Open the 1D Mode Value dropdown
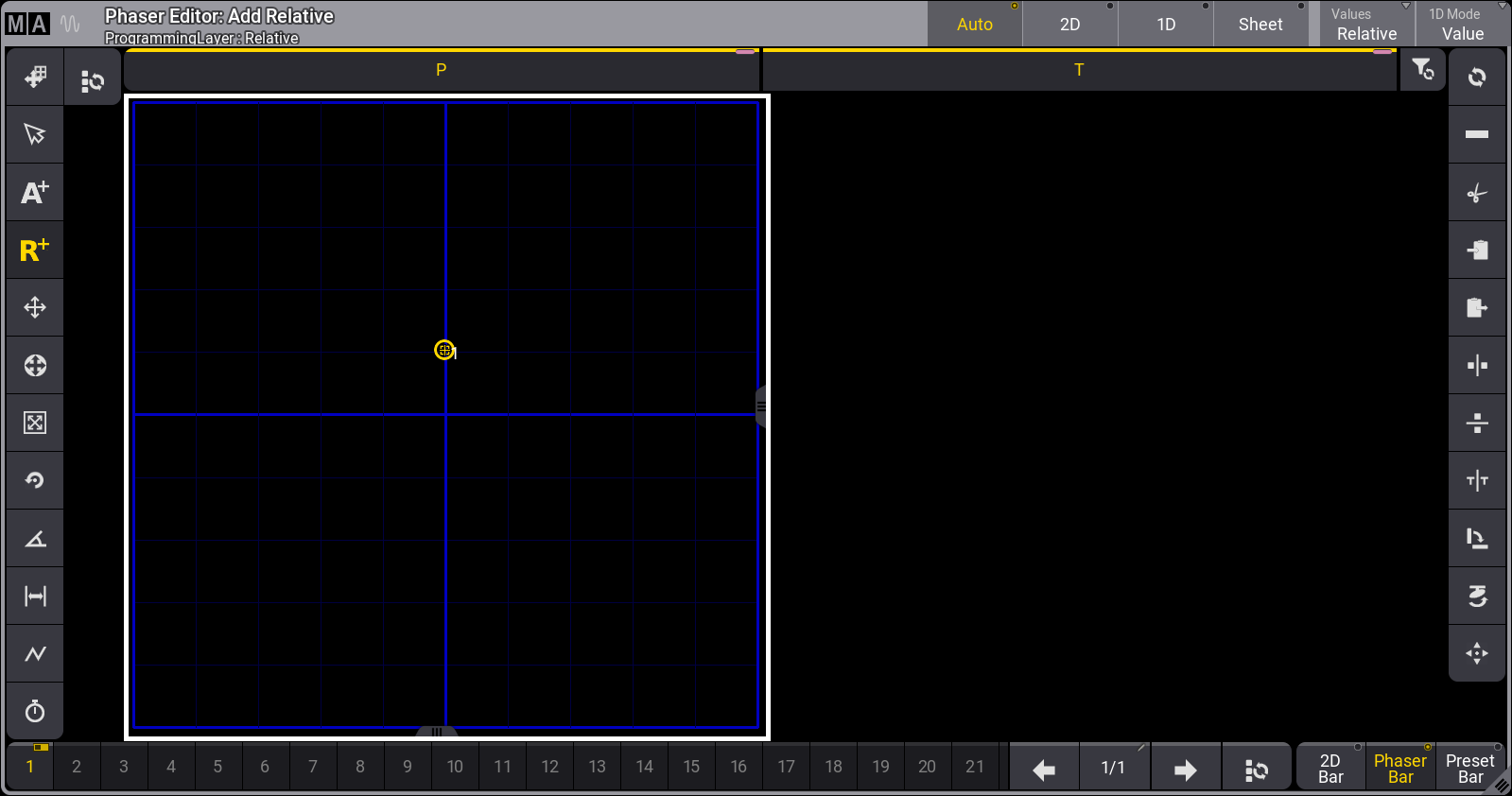Viewport: 1512px width, 796px height. 1461,25
